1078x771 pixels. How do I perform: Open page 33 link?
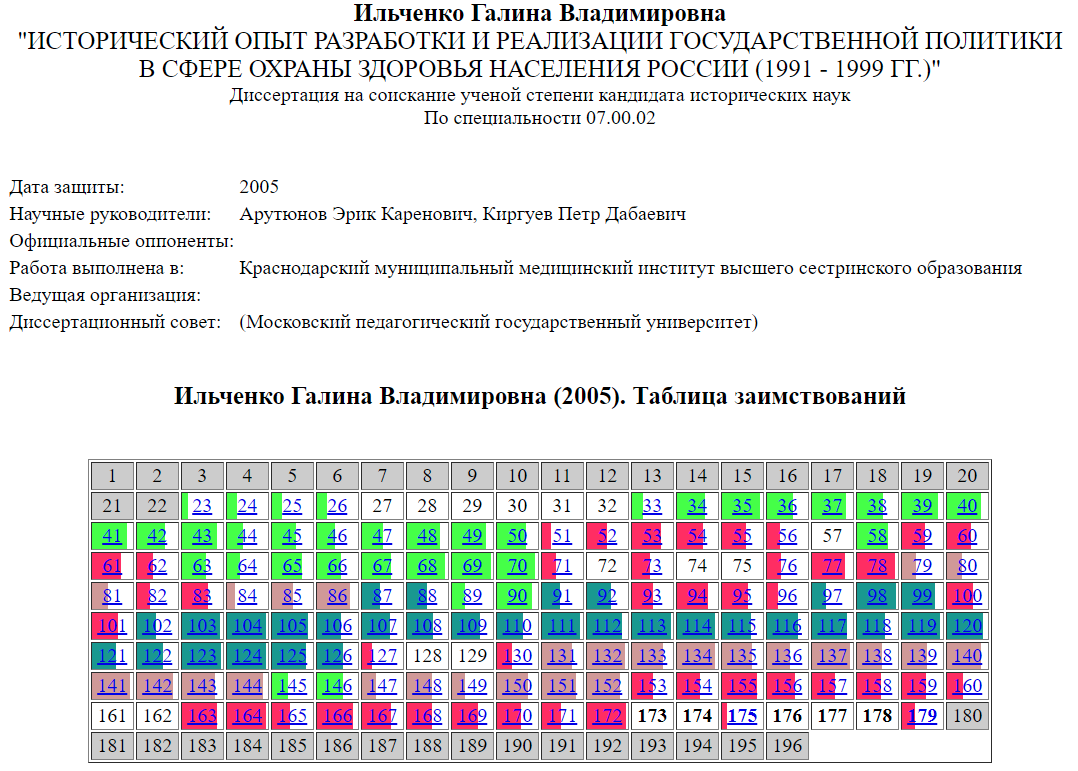[x=652, y=506]
